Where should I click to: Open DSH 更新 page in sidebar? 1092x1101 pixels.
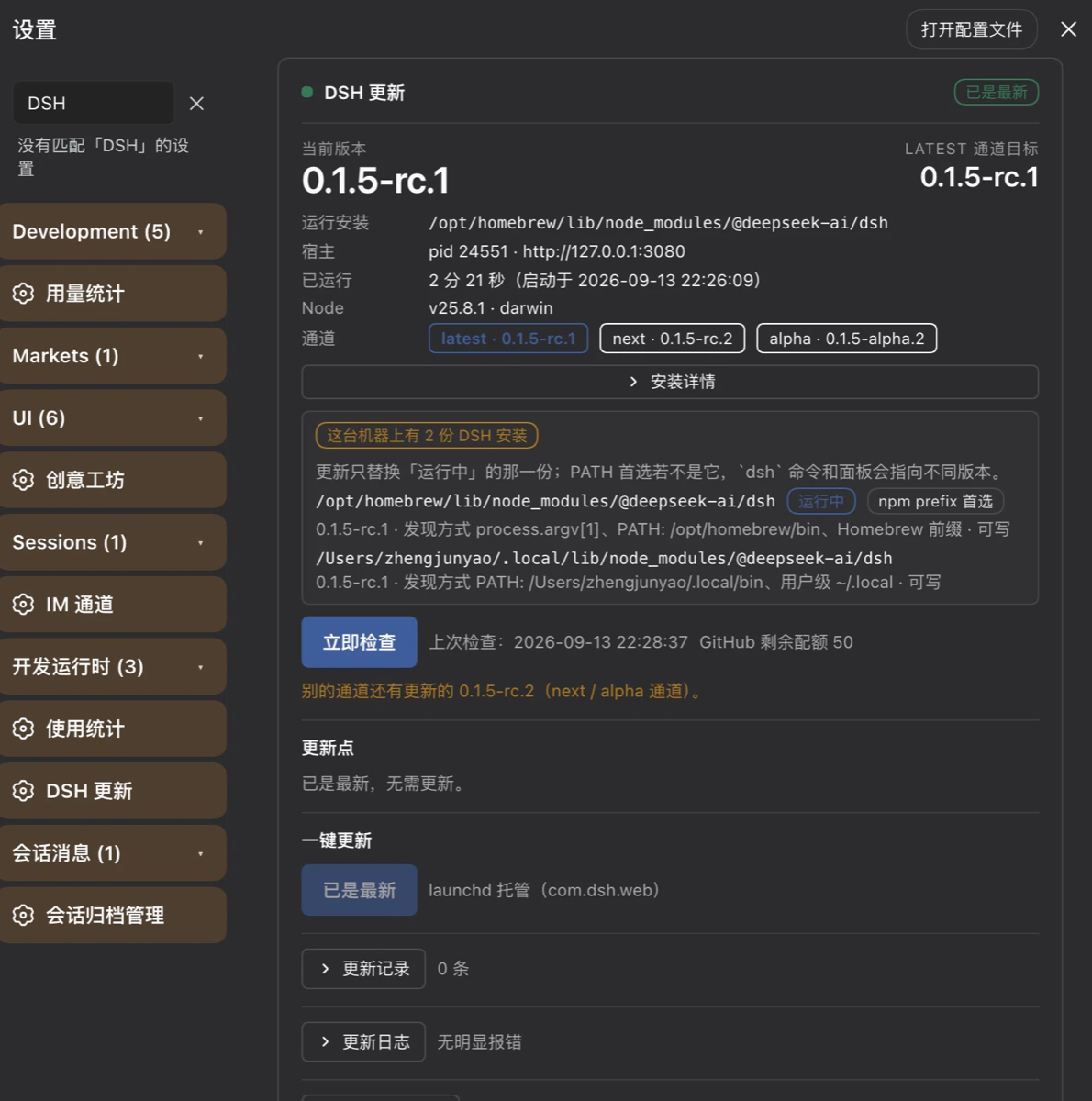113,791
